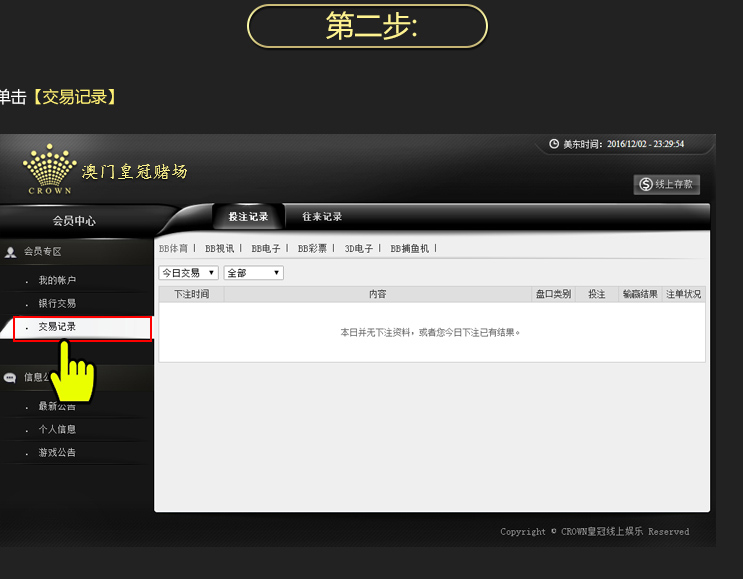
Task: Click the Crown logo
Action: point(50,169)
